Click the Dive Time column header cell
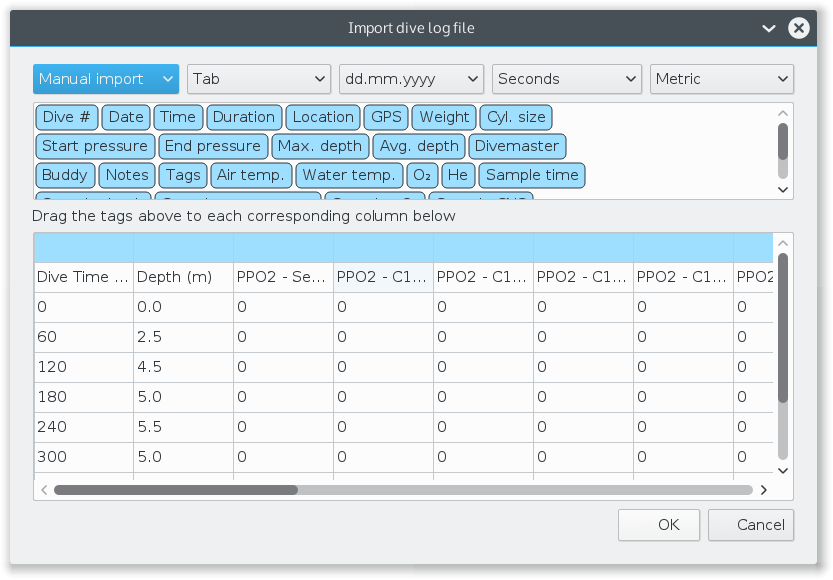Screen dimensions: 833x580 point(83,277)
